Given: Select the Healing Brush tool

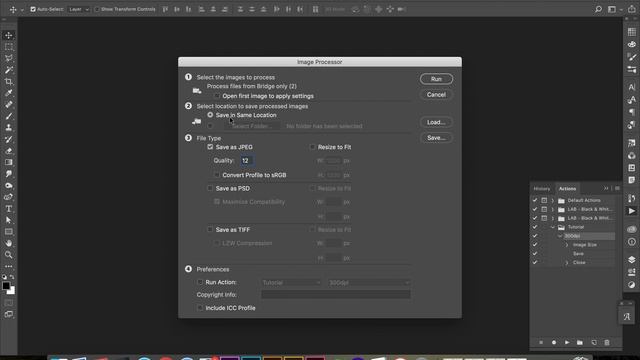Looking at the screenshot, I should pyautogui.click(x=9, y=104).
